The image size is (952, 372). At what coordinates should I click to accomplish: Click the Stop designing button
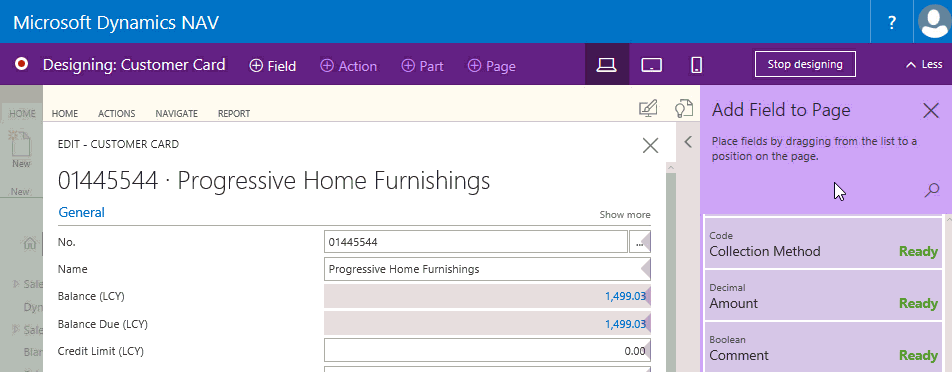[805, 64]
